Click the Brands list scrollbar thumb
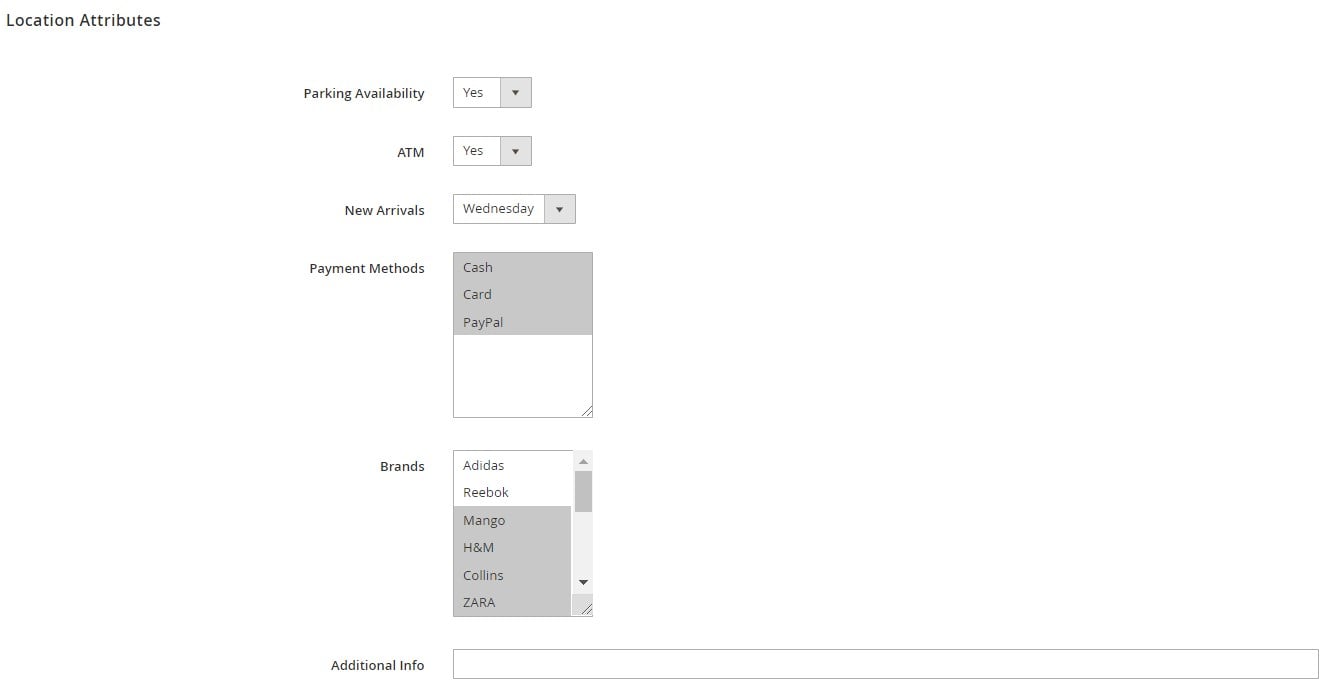Screen dimensions: 1334x694 (x=583, y=491)
